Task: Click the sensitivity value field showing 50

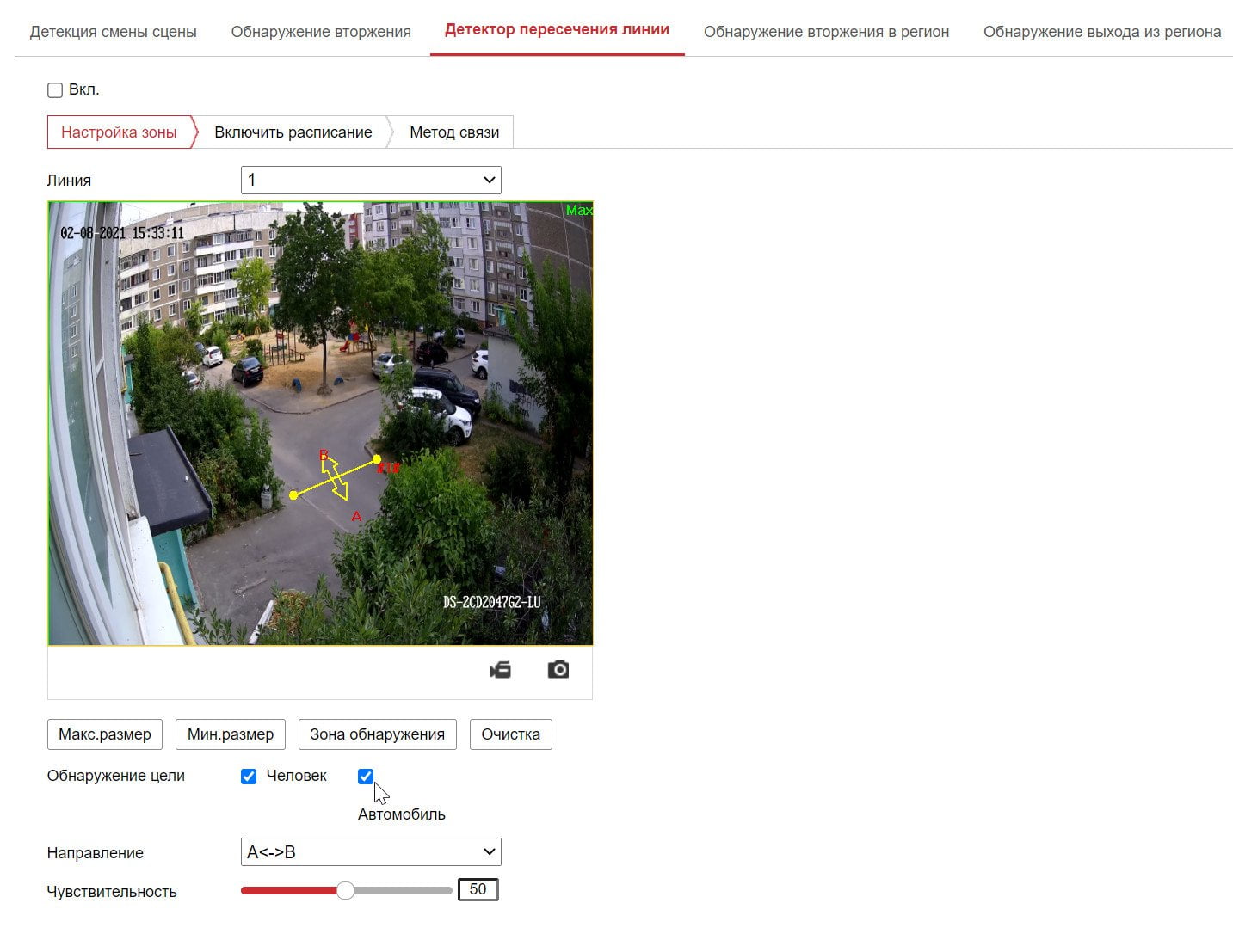Action: click(x=478, y=889)
